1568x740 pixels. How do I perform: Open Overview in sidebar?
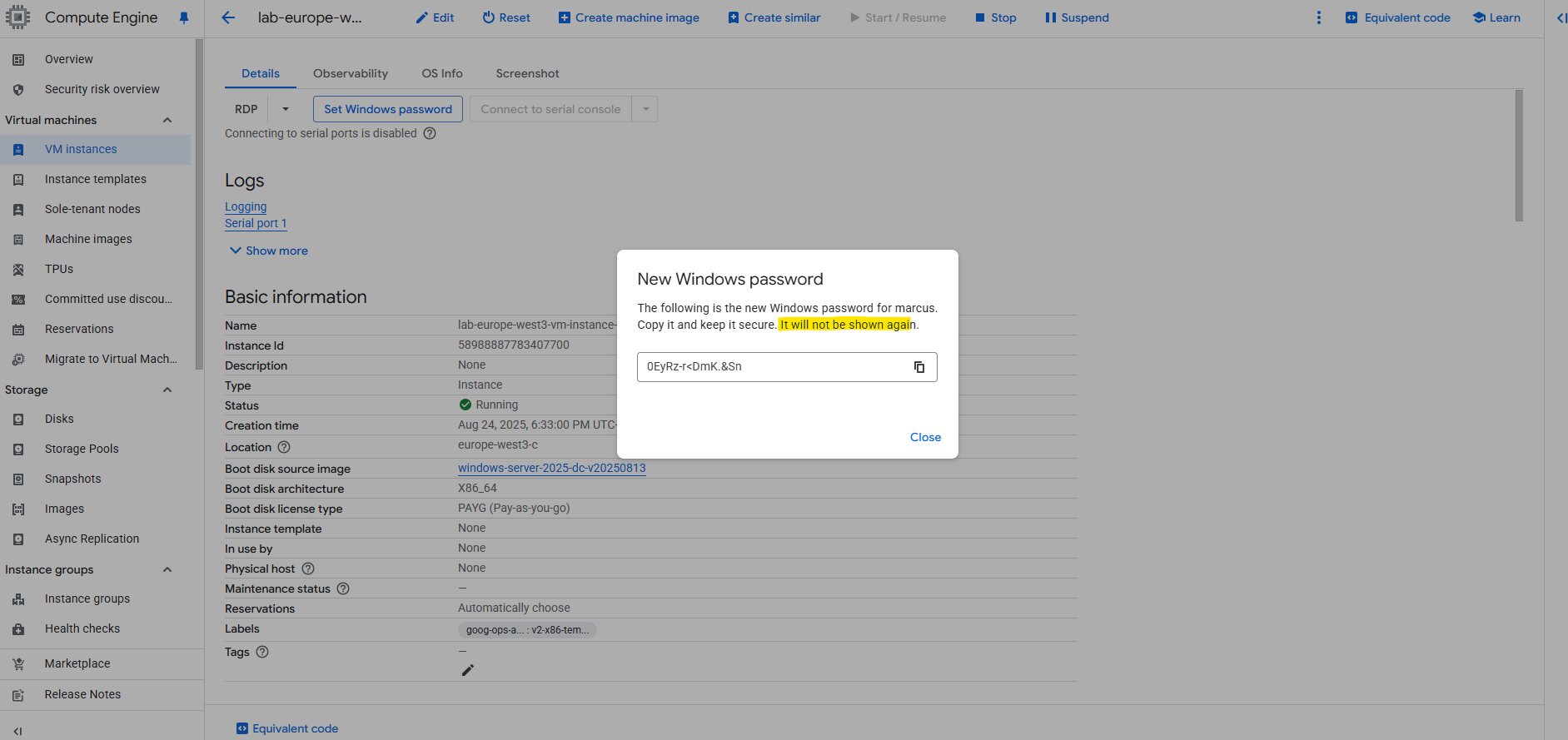click(69, 59)
